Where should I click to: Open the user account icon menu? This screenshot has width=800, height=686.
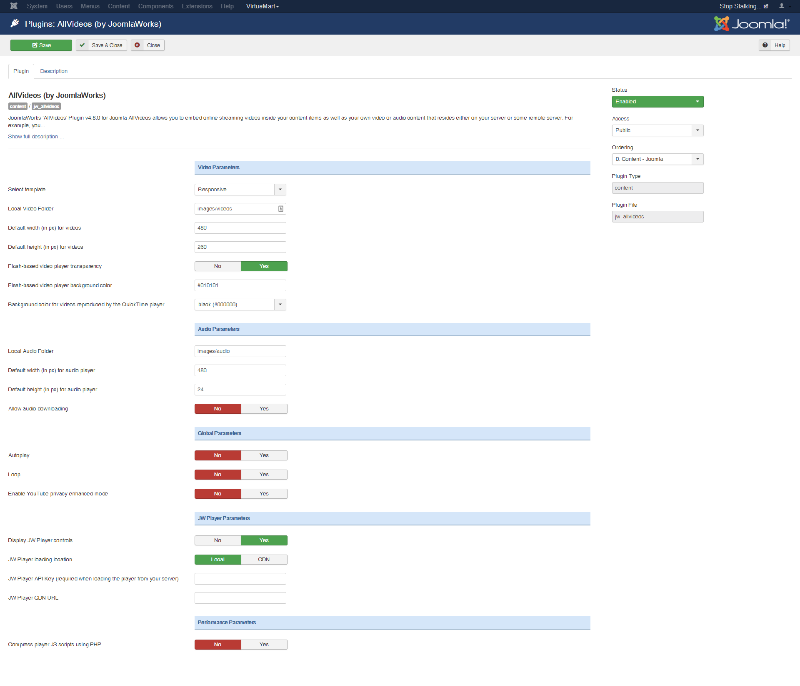point(781,6)
